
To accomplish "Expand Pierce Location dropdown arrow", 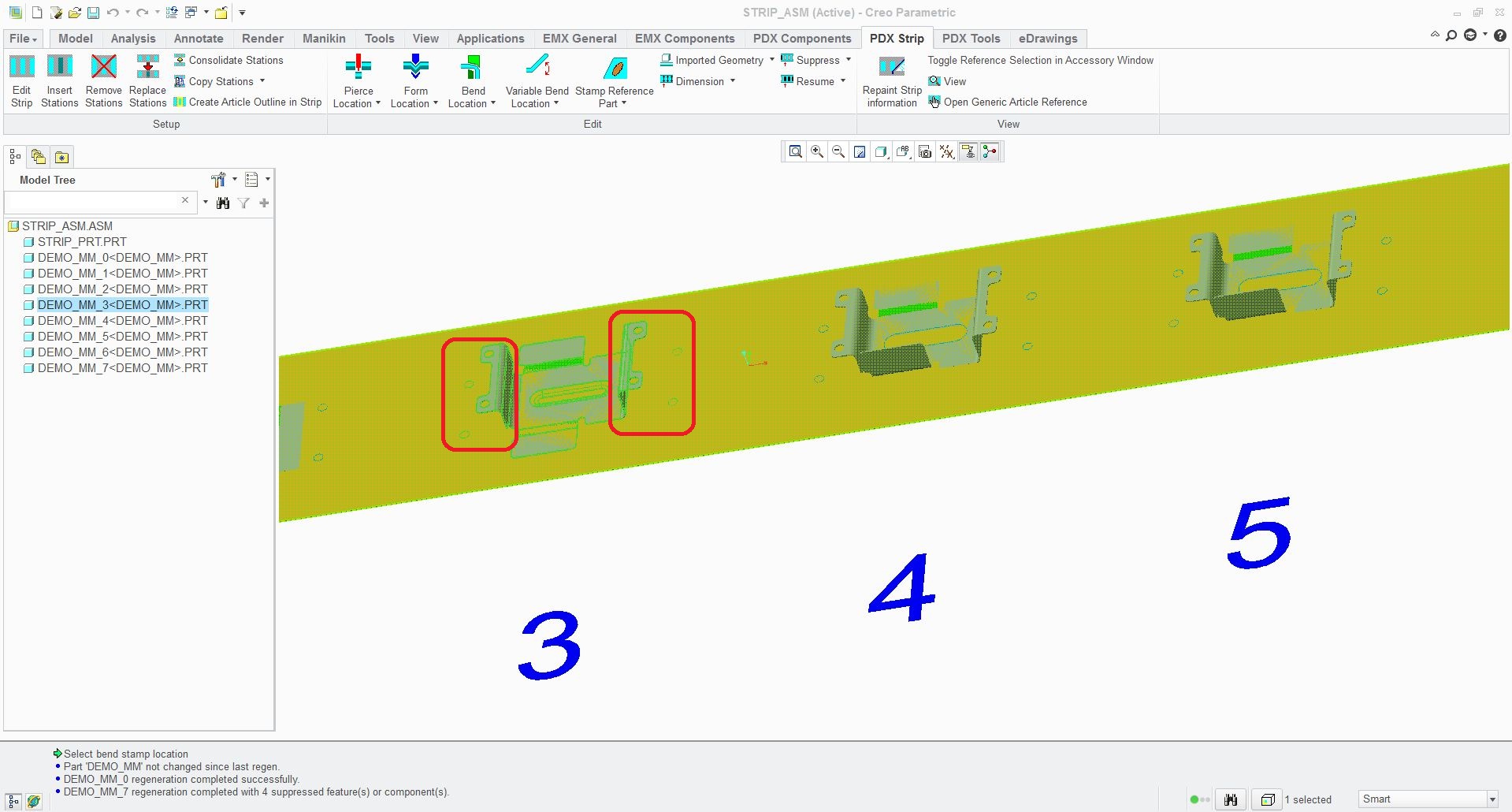I will (x=378, y=103).
